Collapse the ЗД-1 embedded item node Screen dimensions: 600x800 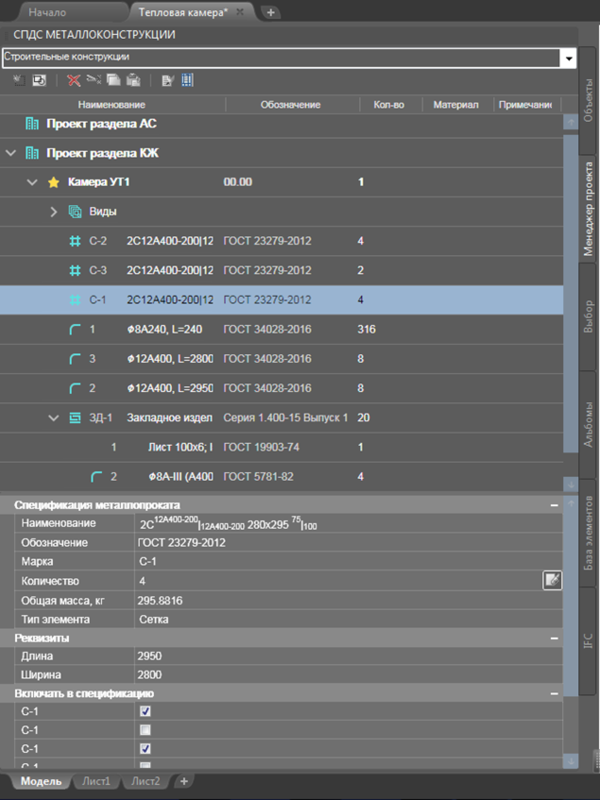click(x=54, y=418)
